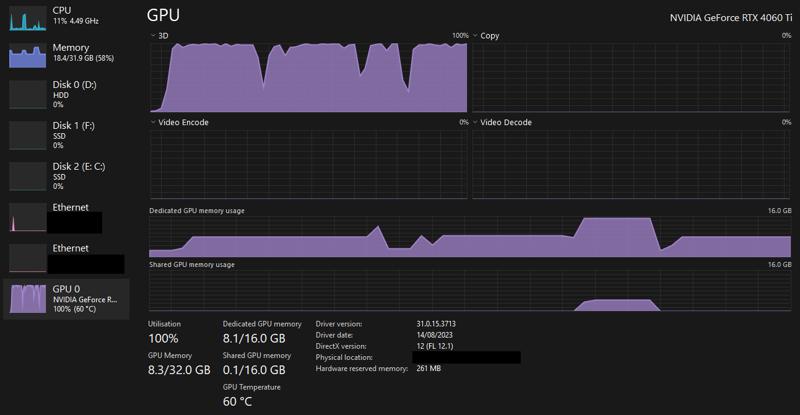Screen dimensions: 800x415
Task: Open Disk 1 (F:) SSD entry
Action: 66,135
